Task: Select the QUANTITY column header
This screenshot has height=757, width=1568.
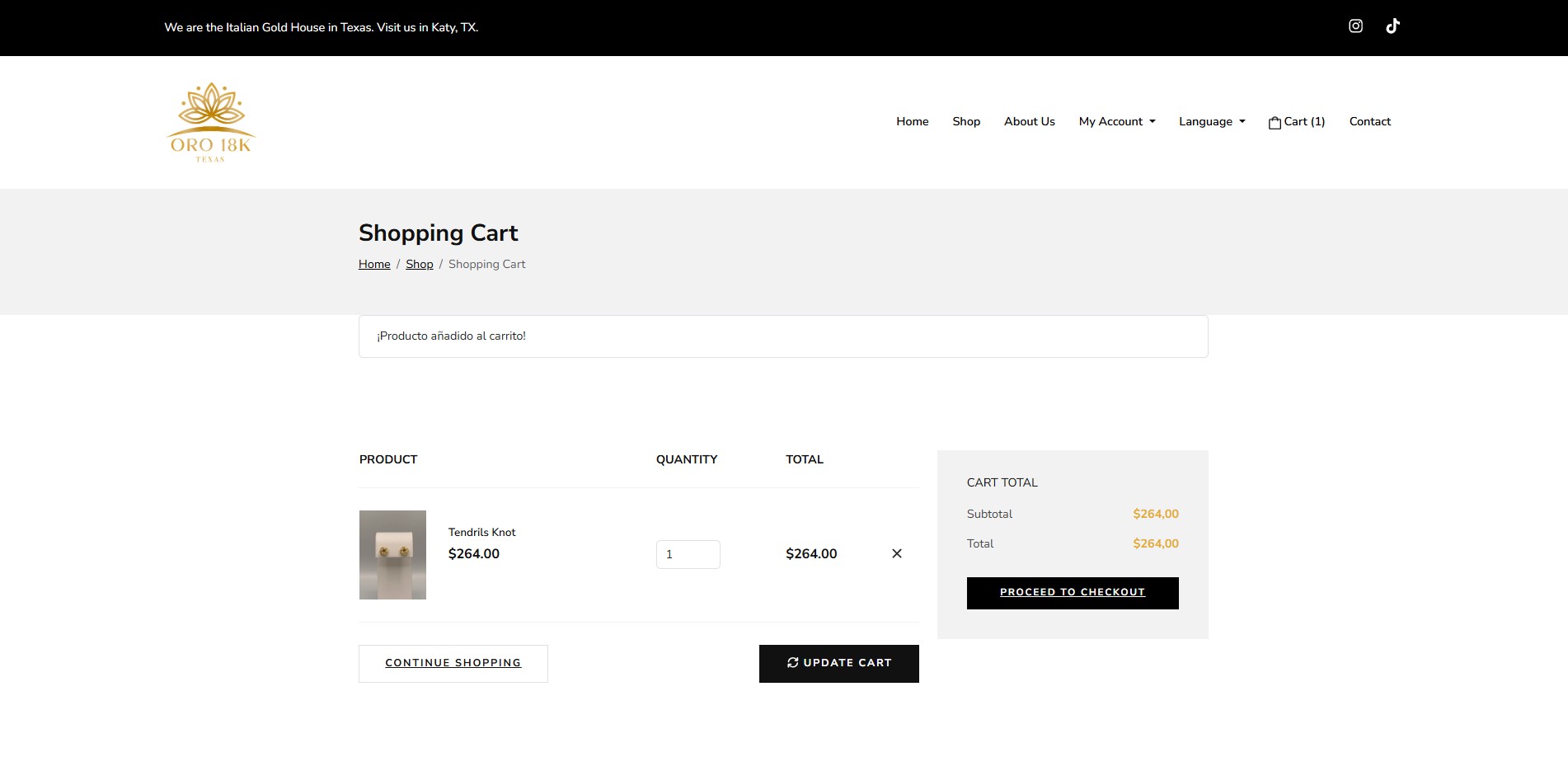Action: pos(687,459)
